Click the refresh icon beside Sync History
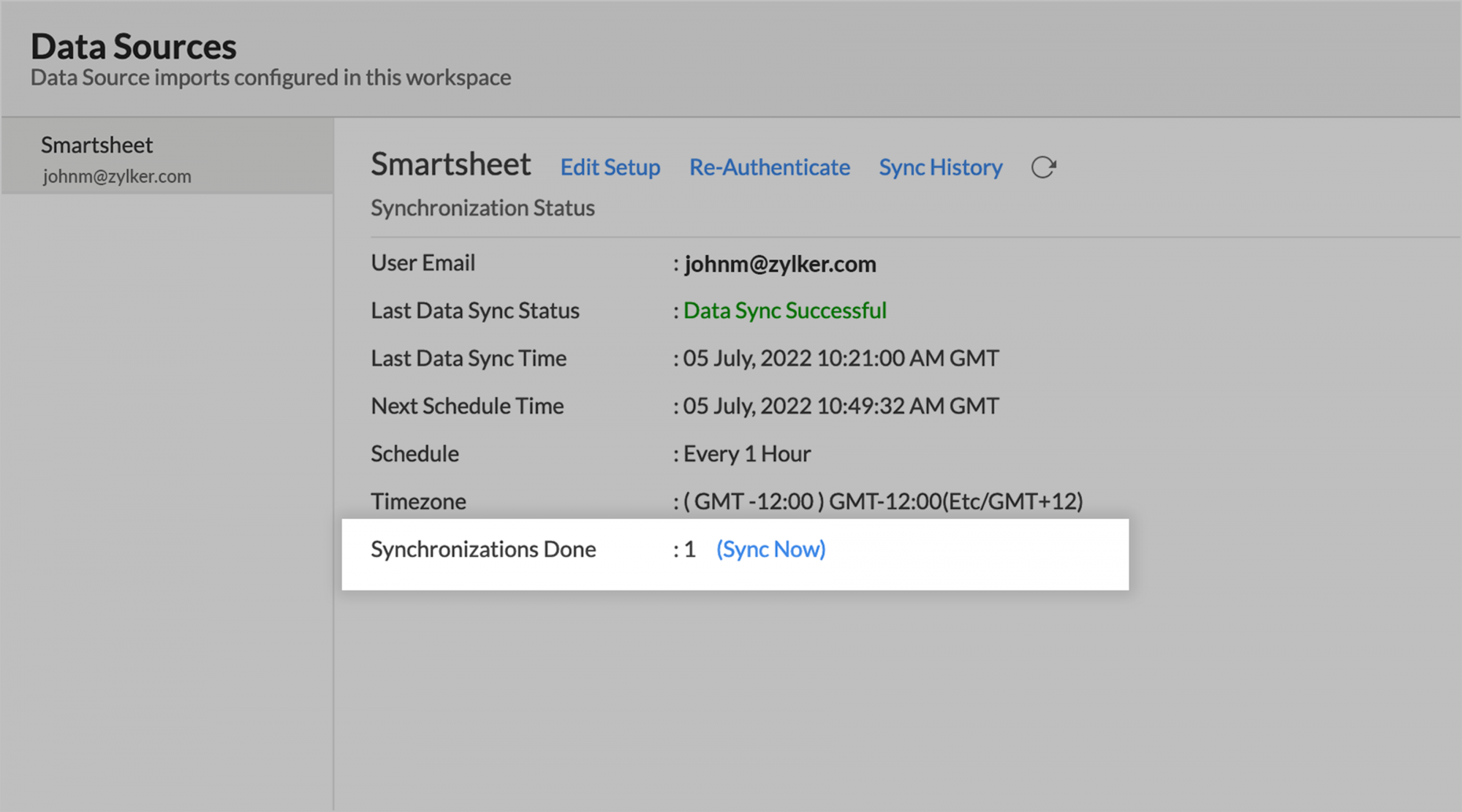 click(1043, 167)
